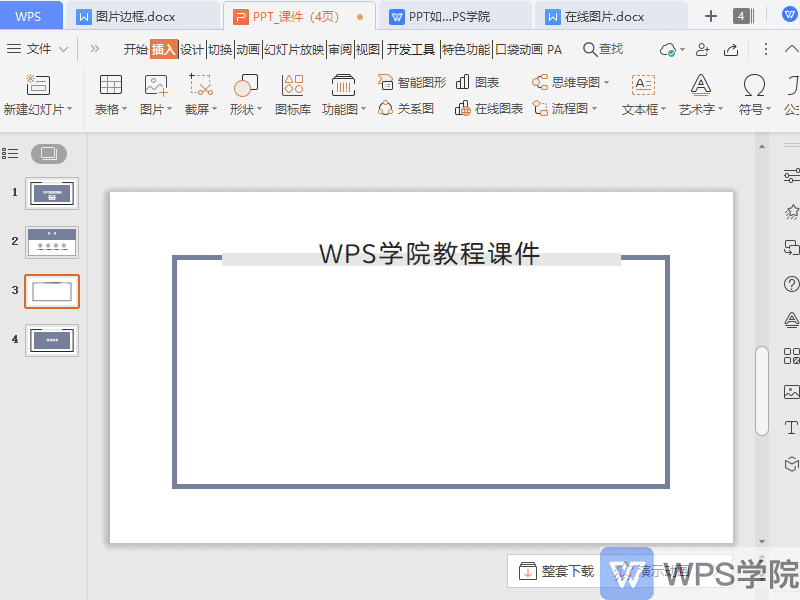Viewport: 800px width, 600px height.
Task: Click the Function Chart (功能图) icon
Action: pyautogui.click(x=343, y=85)
